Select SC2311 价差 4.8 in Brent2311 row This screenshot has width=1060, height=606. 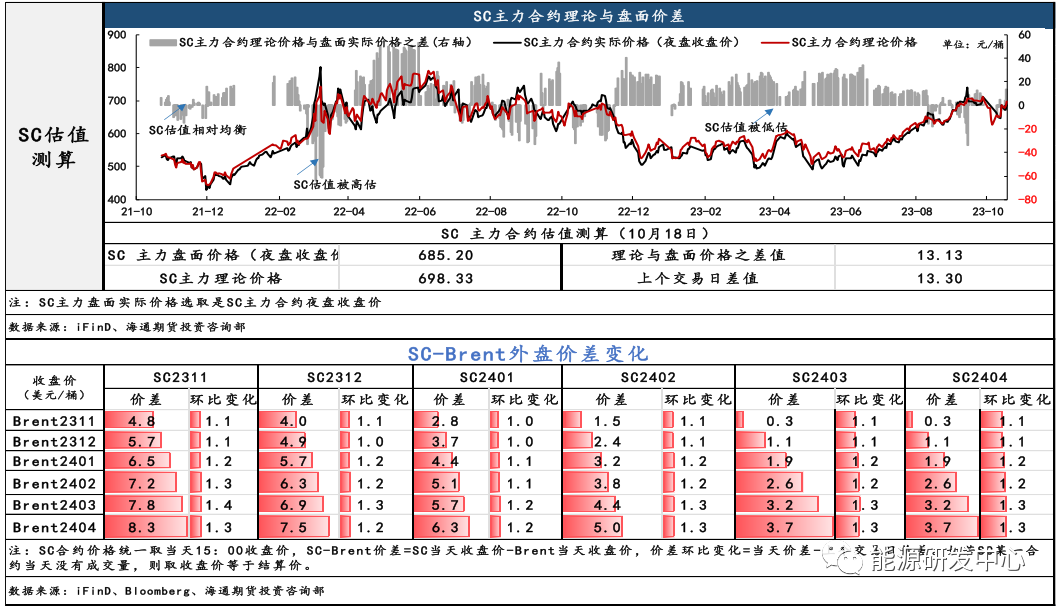point(141,421)
